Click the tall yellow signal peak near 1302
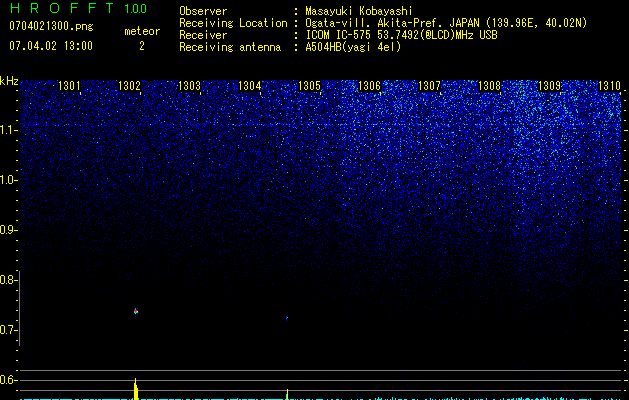This screenshot has width=629, height=400. tap(136, 388)
